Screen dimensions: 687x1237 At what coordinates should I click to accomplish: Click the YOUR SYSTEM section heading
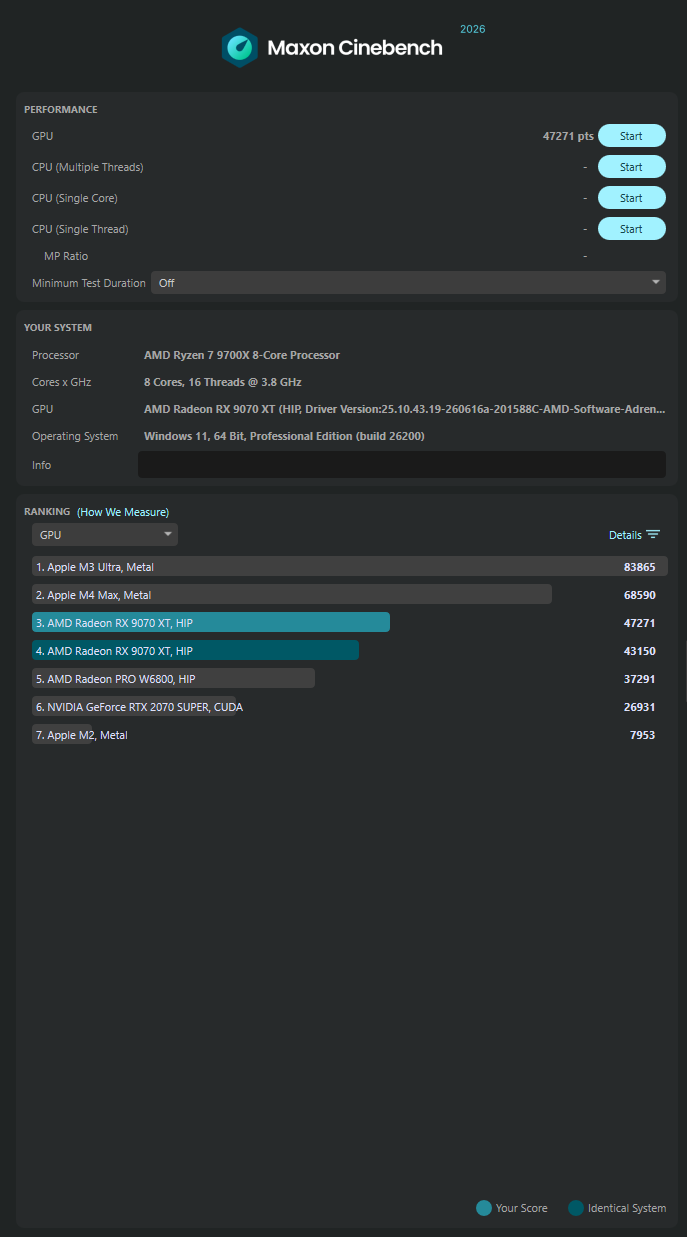click(58, 327)
